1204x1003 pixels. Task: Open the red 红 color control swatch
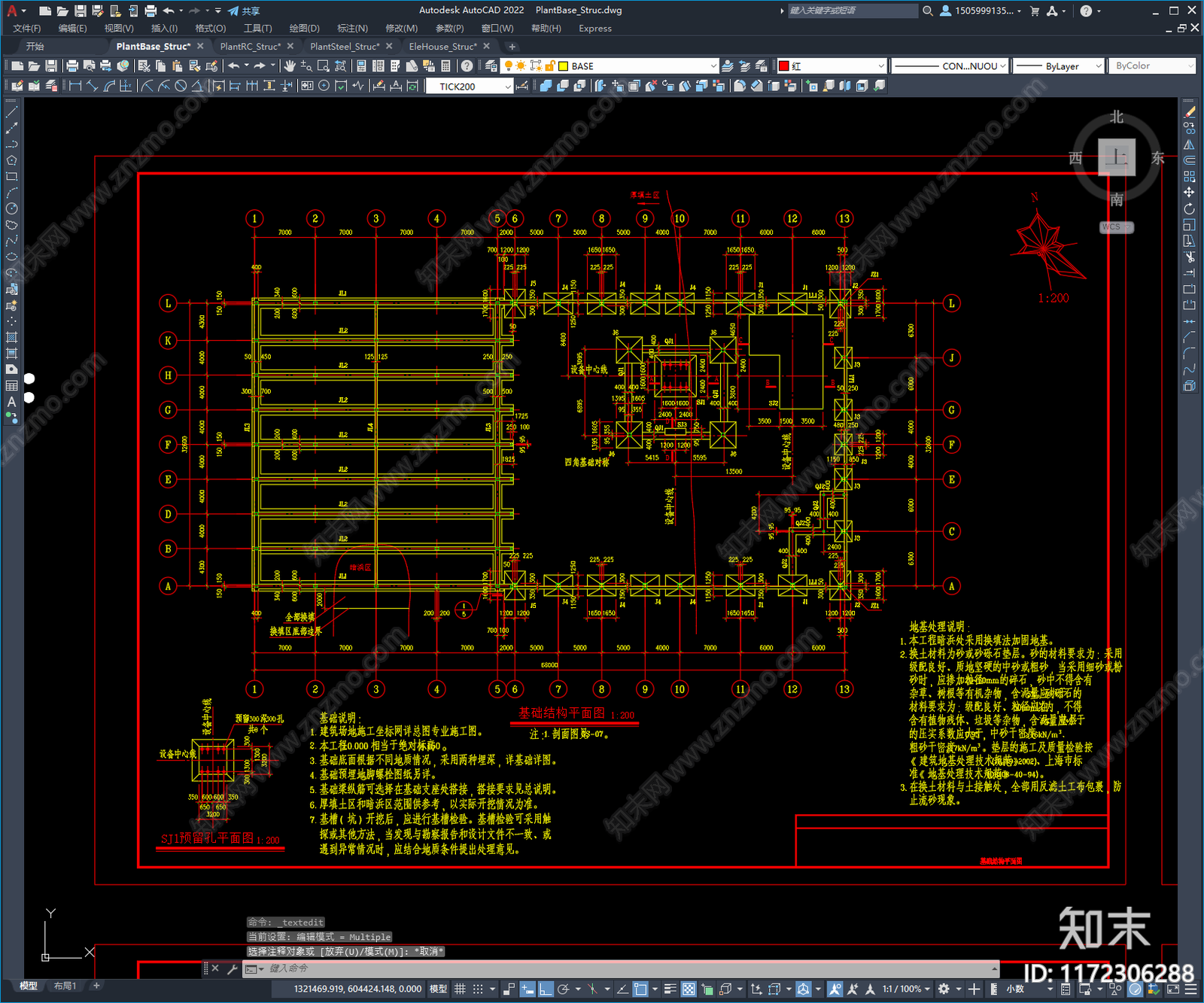(784, 66)
